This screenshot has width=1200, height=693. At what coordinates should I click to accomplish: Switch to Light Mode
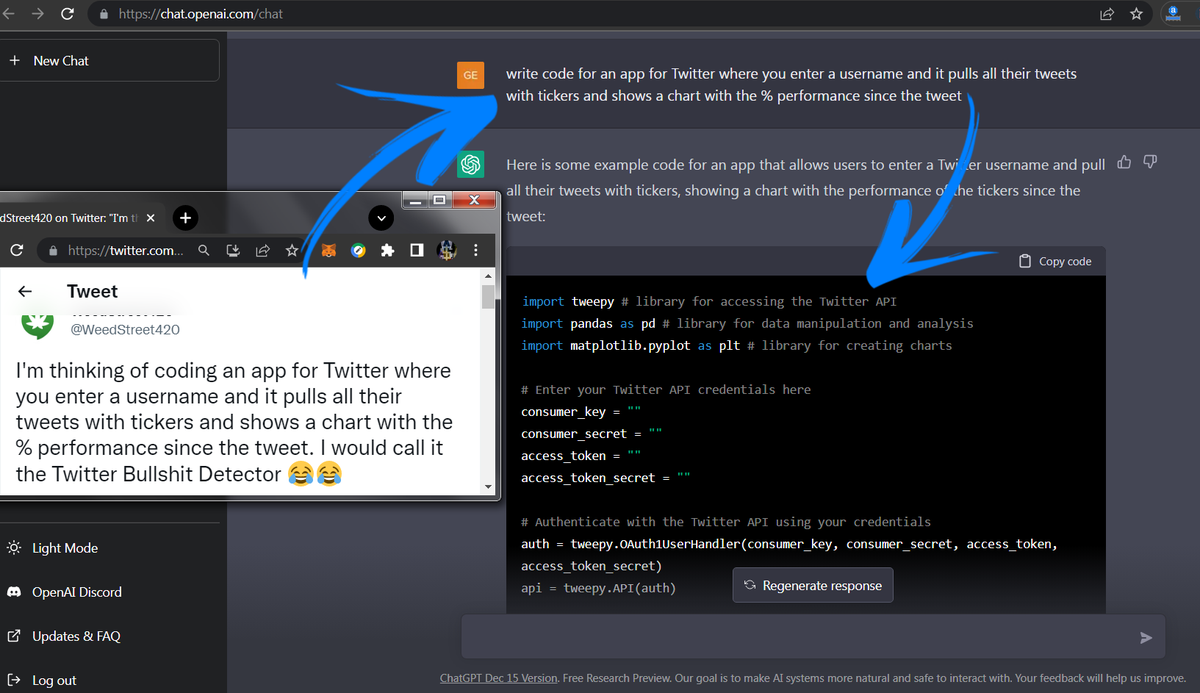(53, 548)
